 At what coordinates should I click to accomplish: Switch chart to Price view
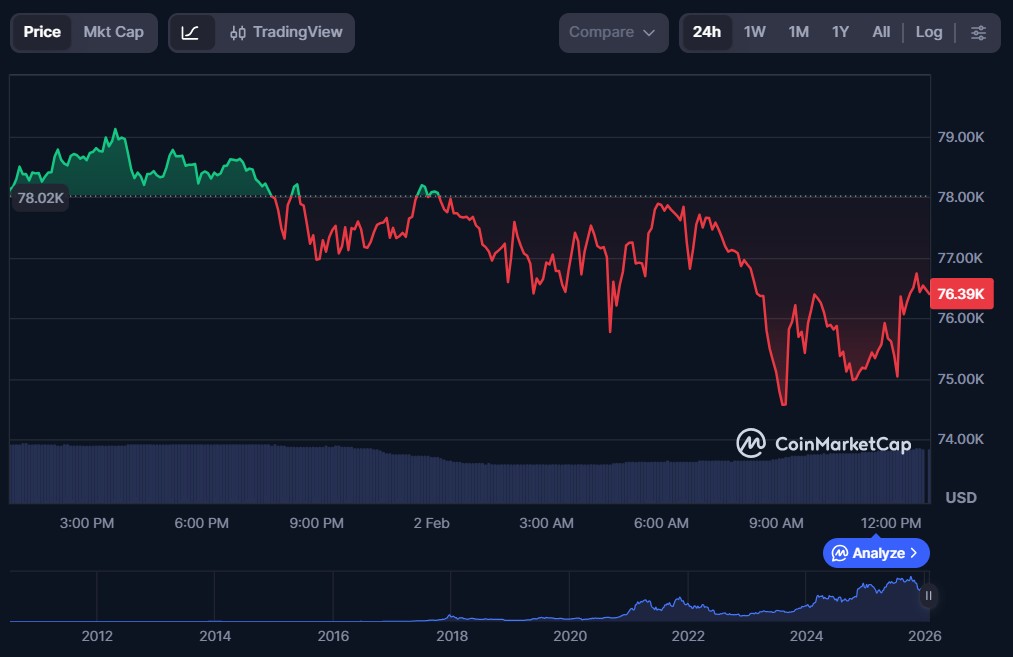click(x=42, y=32)
